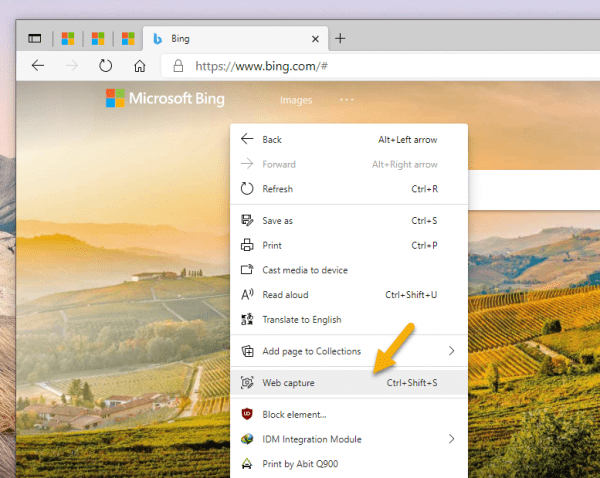Screen dimensions: 600x478
Task: Click the Alt+Left arrow shortcut text
Action: [x=408, y=140]
